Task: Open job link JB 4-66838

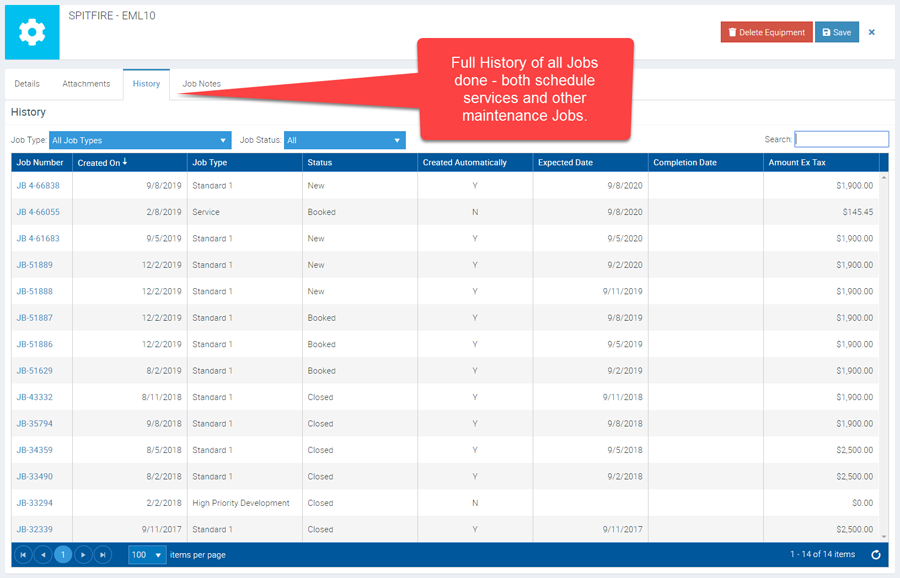Action: (x=38, y=186)
